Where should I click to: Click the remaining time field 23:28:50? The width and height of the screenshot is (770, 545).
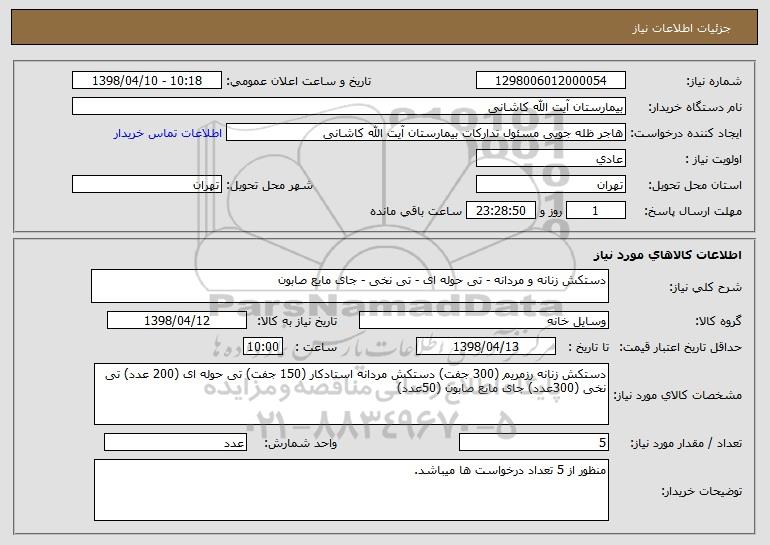(500, 211)
